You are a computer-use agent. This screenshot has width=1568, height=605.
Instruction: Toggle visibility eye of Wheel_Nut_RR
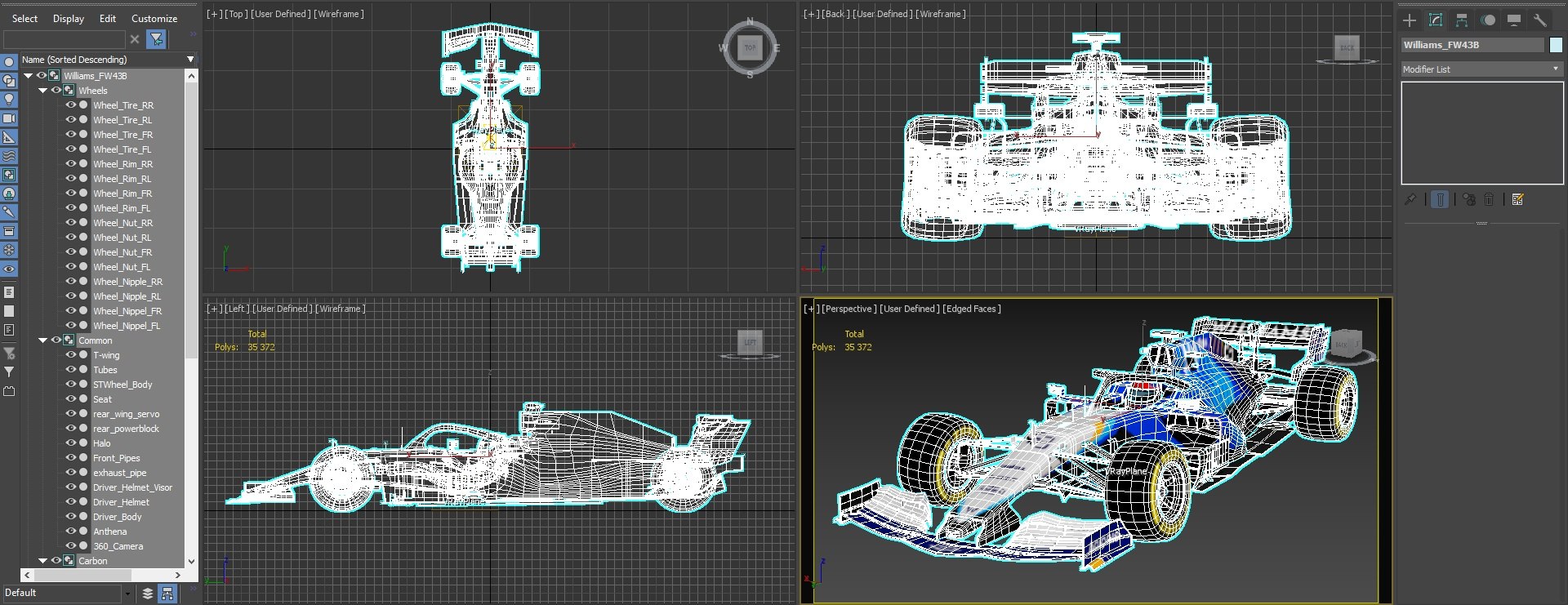click(70, 223)
